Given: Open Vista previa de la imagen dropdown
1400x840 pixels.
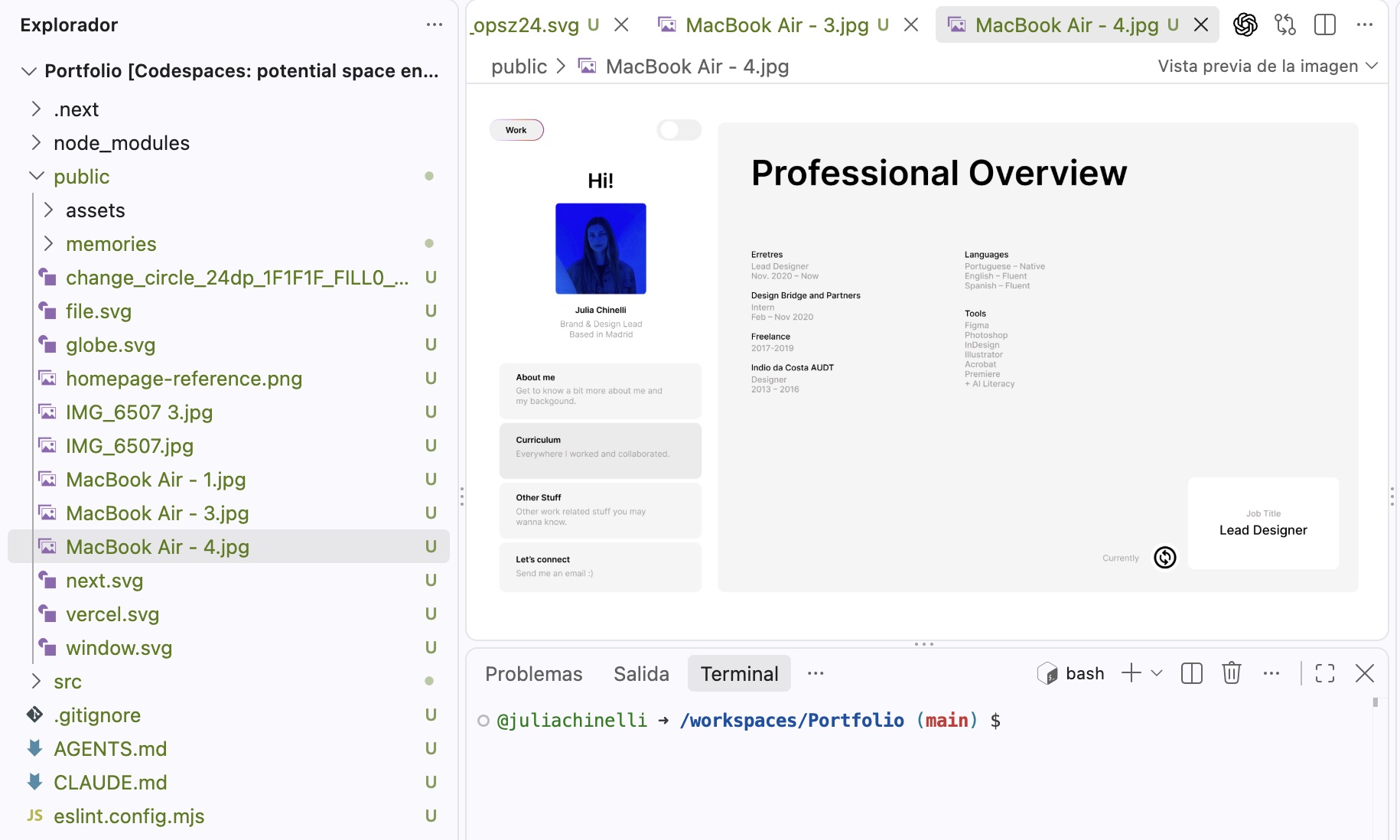Looking at the screenshot, I should tap(1268, 67).
